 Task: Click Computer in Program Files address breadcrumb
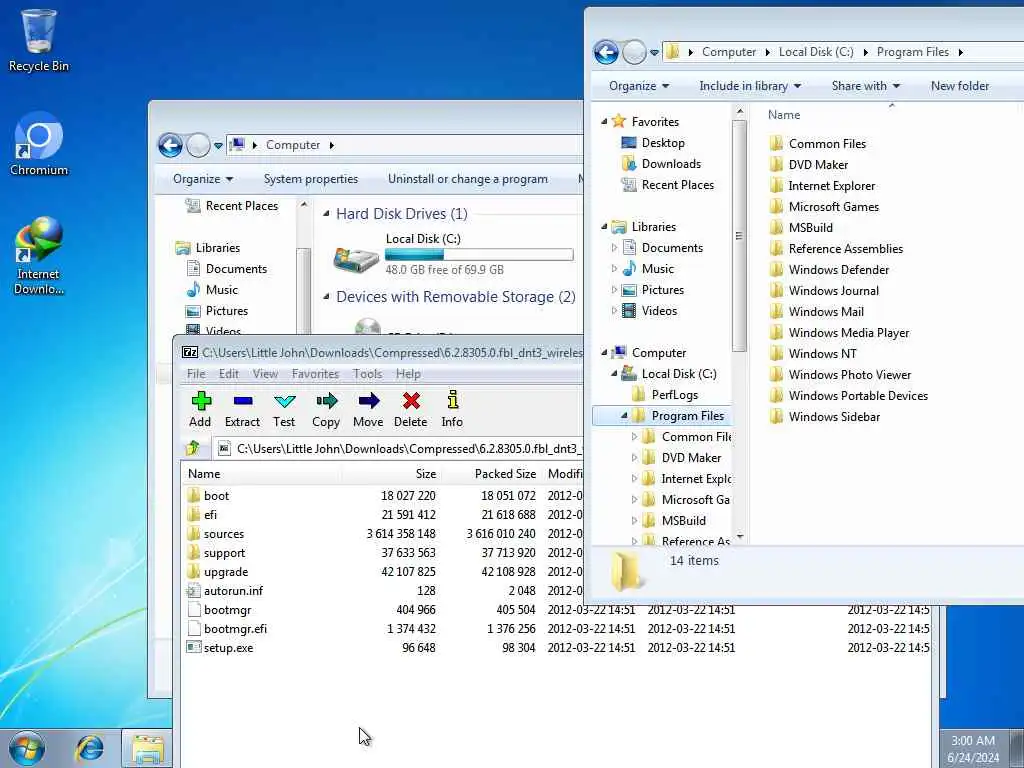click(729, 52)
